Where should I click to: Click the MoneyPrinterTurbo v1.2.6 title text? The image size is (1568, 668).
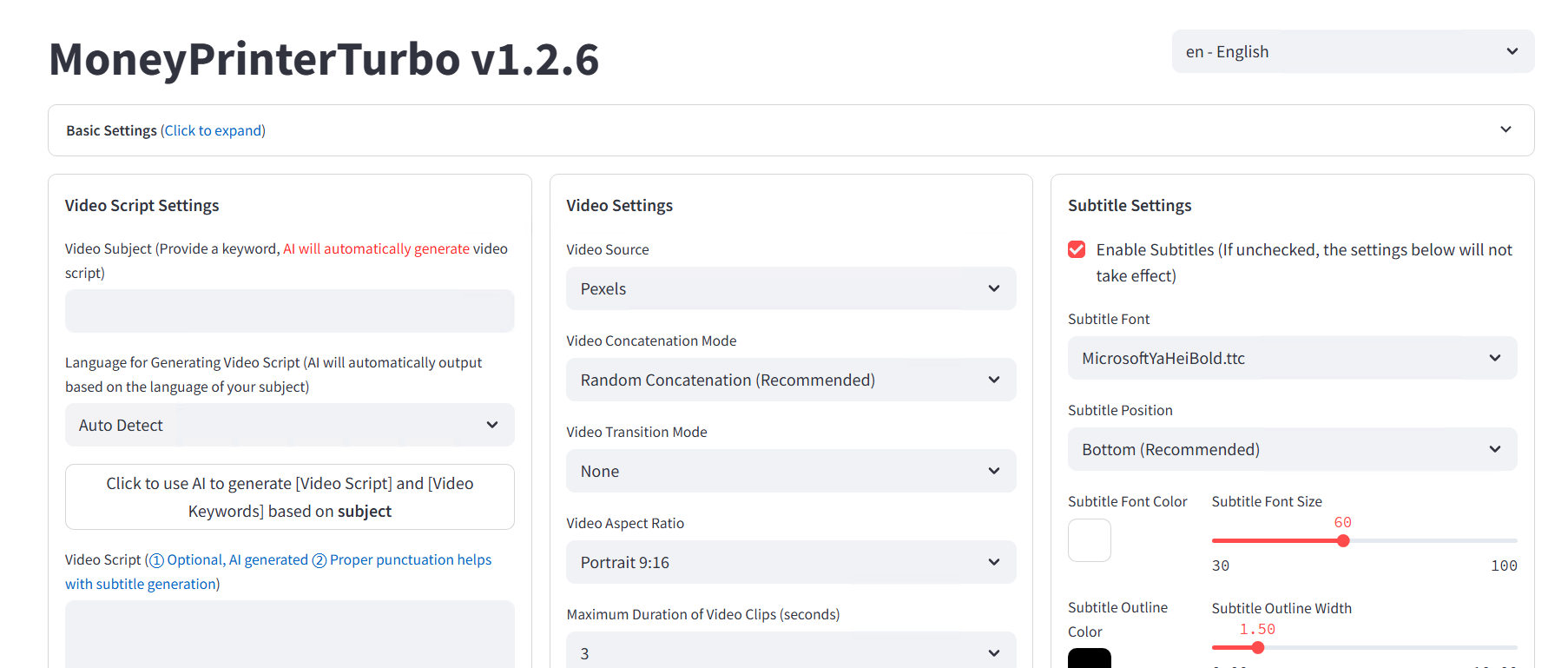click(x=324, y=59)
